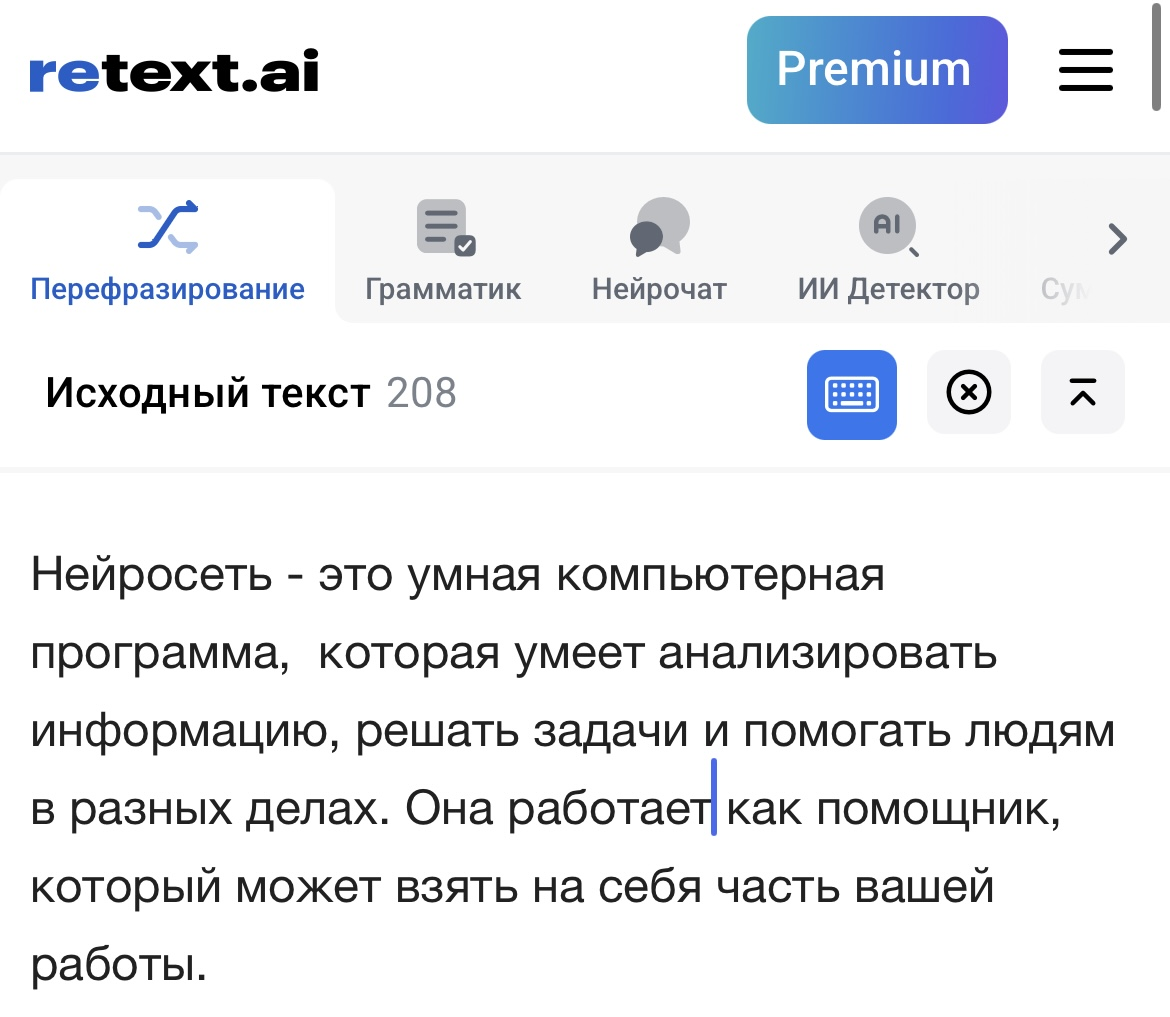Place cursor in the source text field
1170x1017 pixels.
pos(570,770)
